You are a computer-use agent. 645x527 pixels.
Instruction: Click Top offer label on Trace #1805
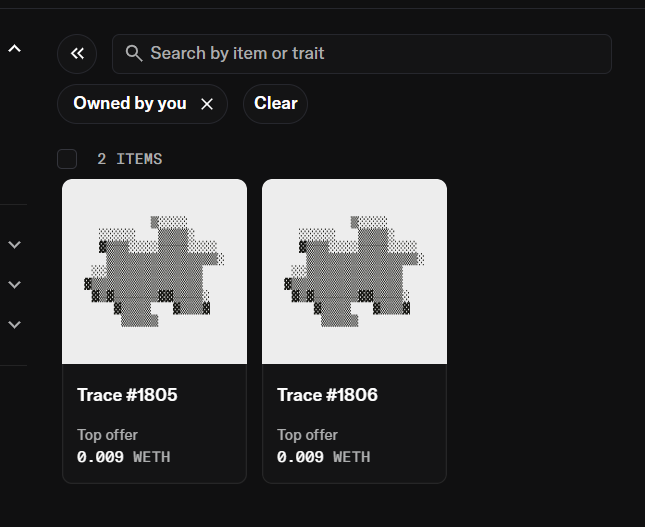pyautogui.click(x=107, y=435)
